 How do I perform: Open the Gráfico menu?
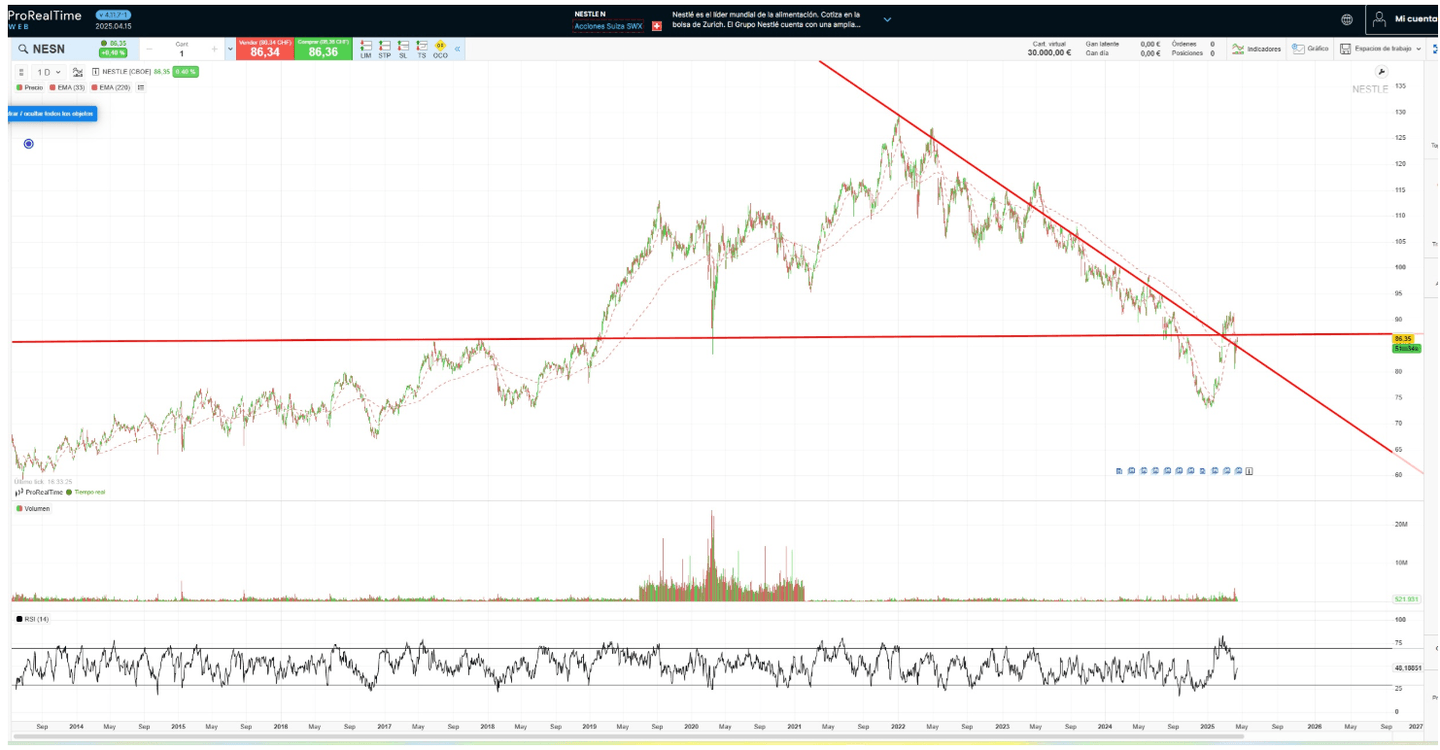1311,48
